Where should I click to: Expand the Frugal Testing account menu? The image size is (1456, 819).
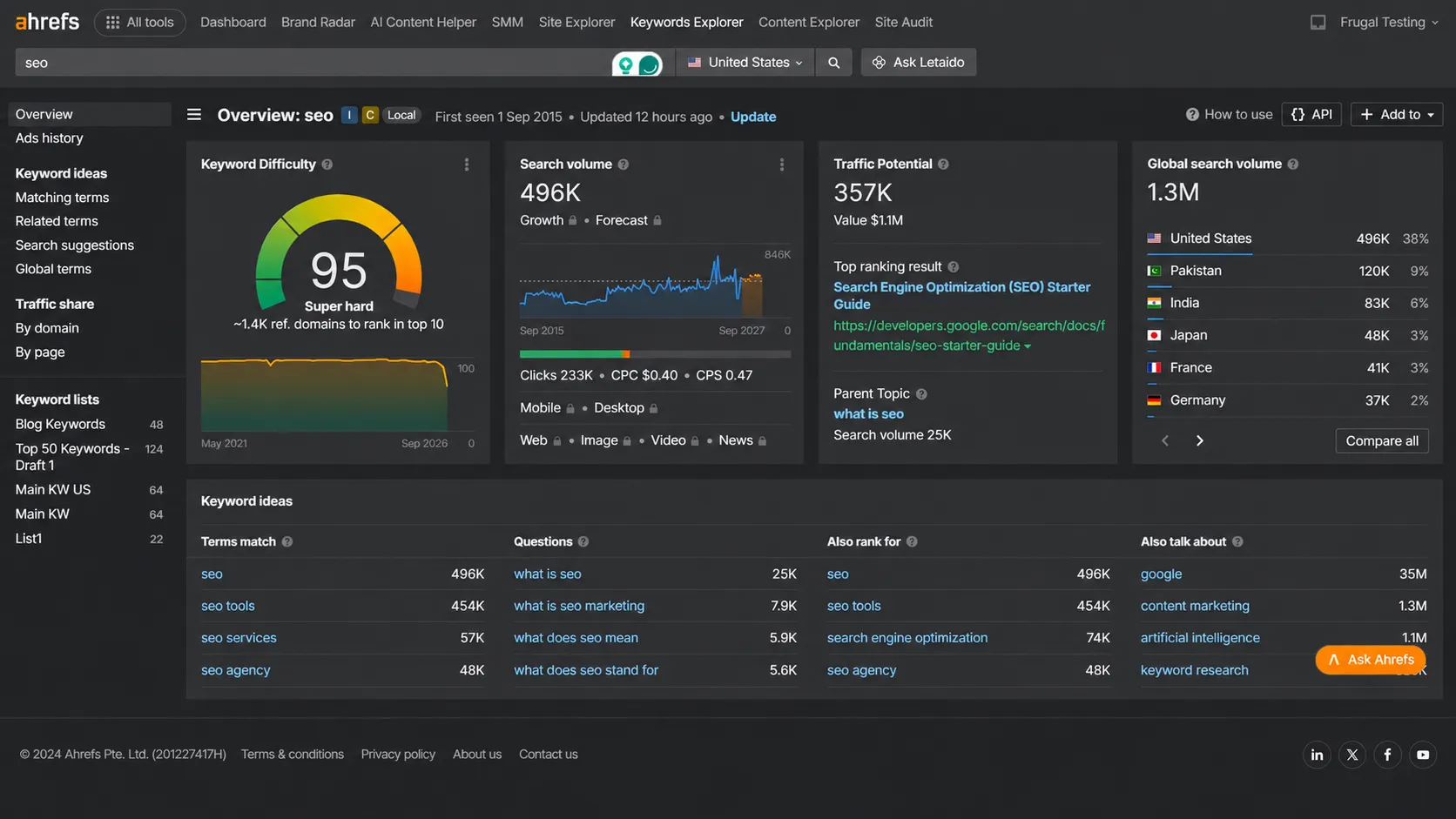1389,23
